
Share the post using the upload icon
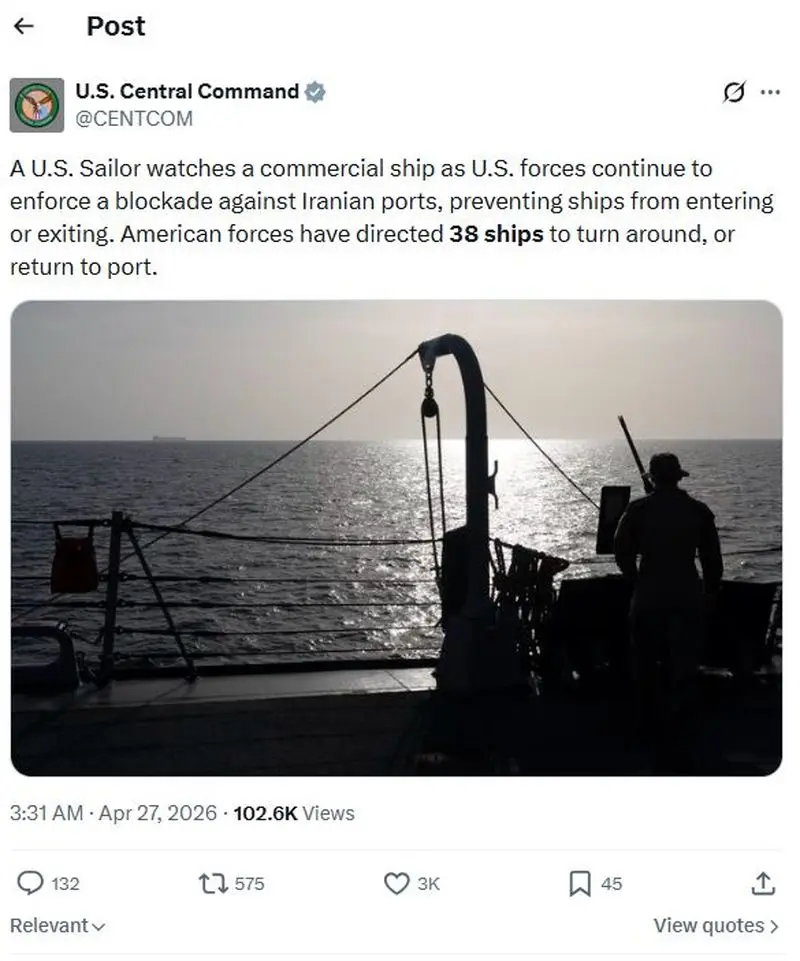[x=763, y=883]
